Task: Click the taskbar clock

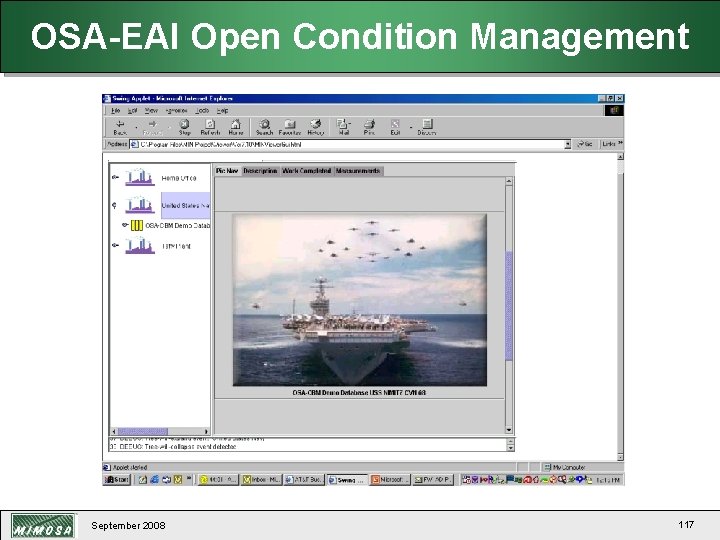Action: coord(608,480)
